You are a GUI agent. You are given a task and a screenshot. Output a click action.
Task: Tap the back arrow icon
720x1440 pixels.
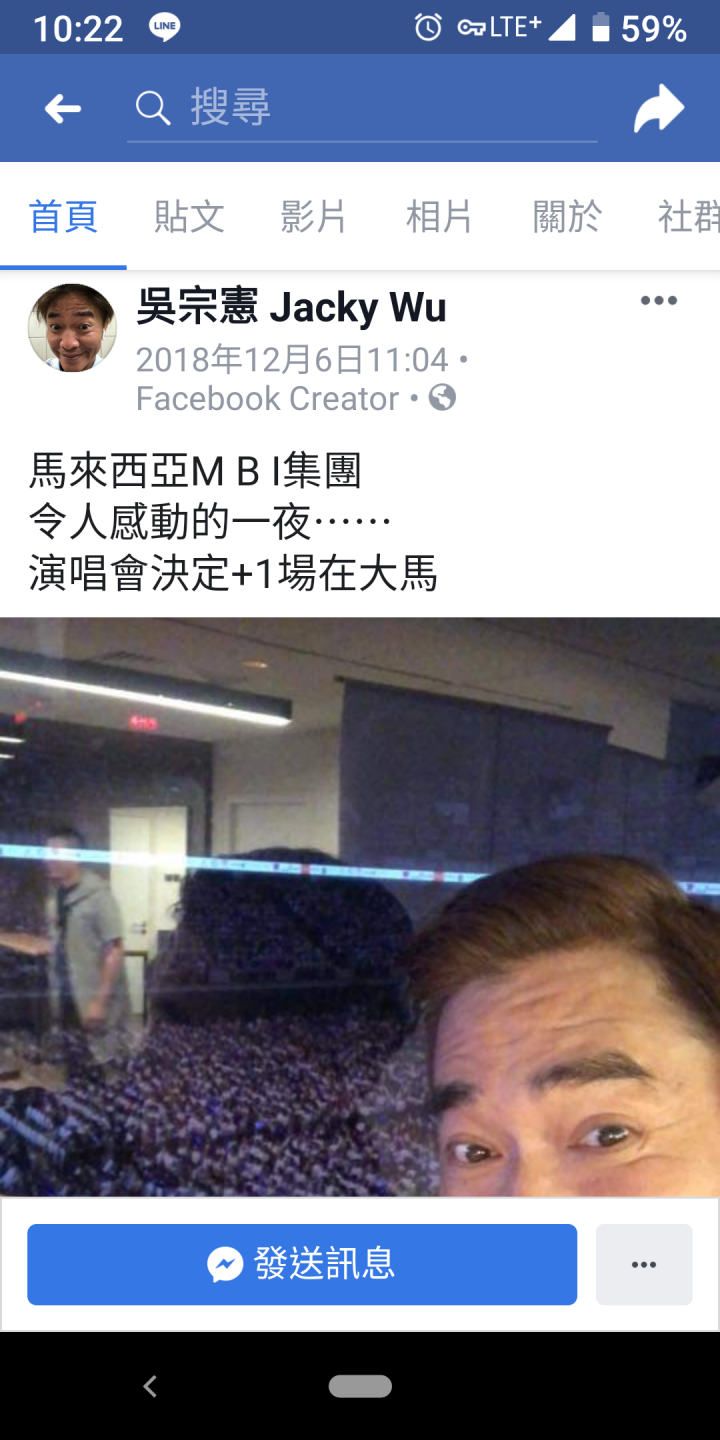tap(63, 109)
